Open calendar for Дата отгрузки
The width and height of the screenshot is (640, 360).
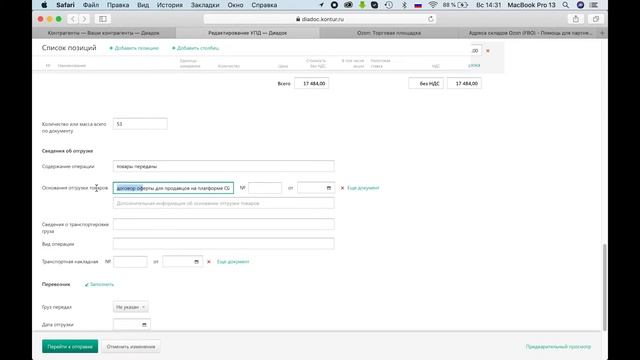[x=144, y=324]
